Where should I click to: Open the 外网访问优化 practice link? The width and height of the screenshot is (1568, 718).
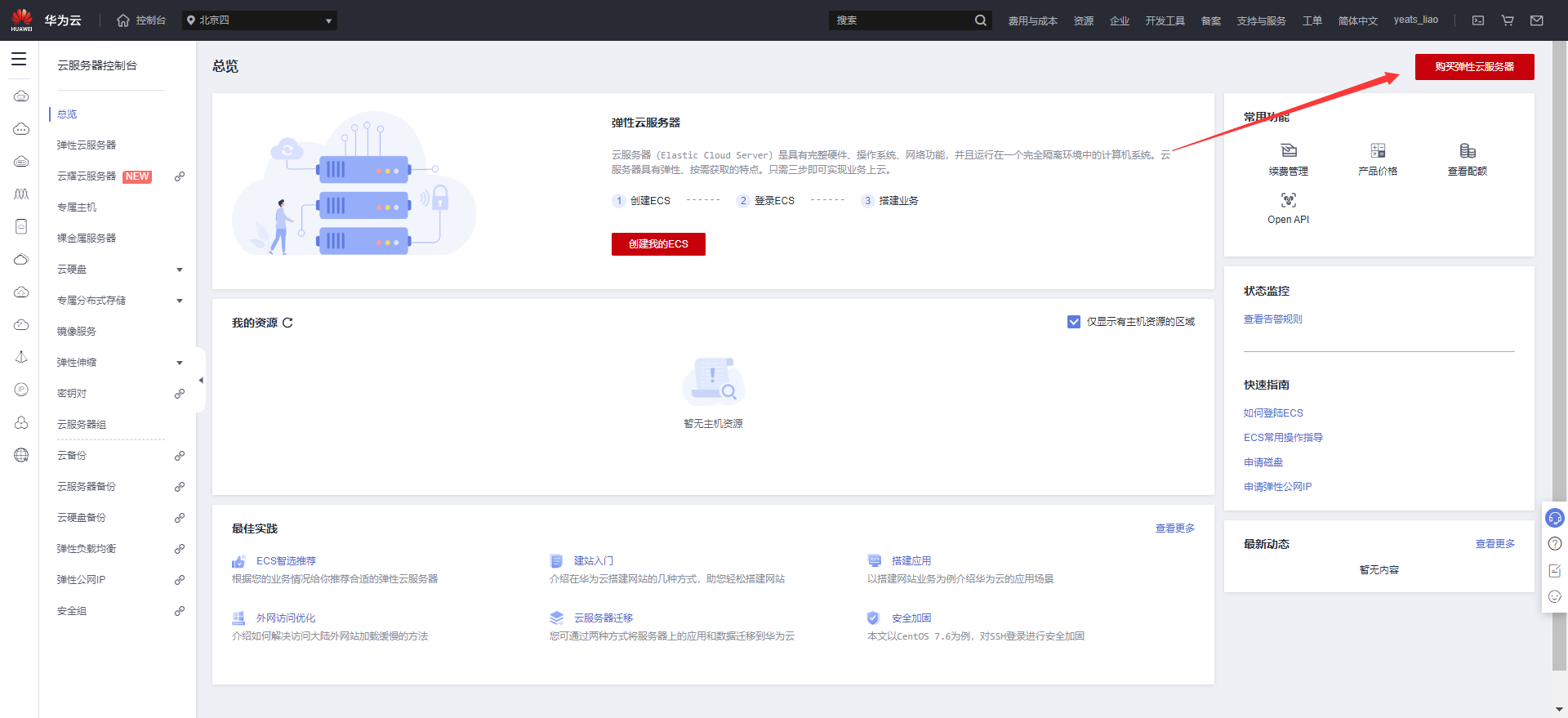pos(286,618)
